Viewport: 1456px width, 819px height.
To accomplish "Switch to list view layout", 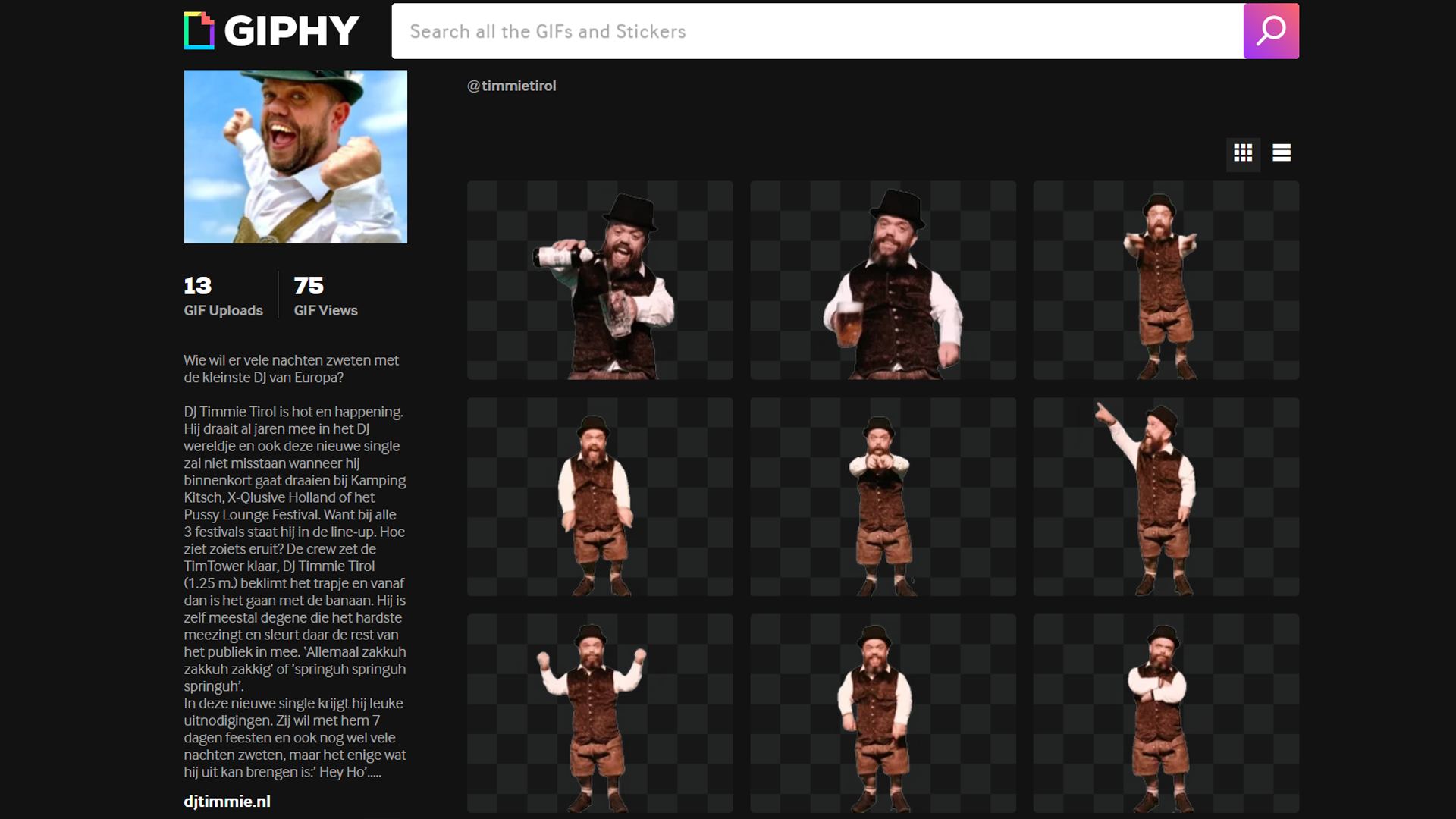I will pos(1282,153).
